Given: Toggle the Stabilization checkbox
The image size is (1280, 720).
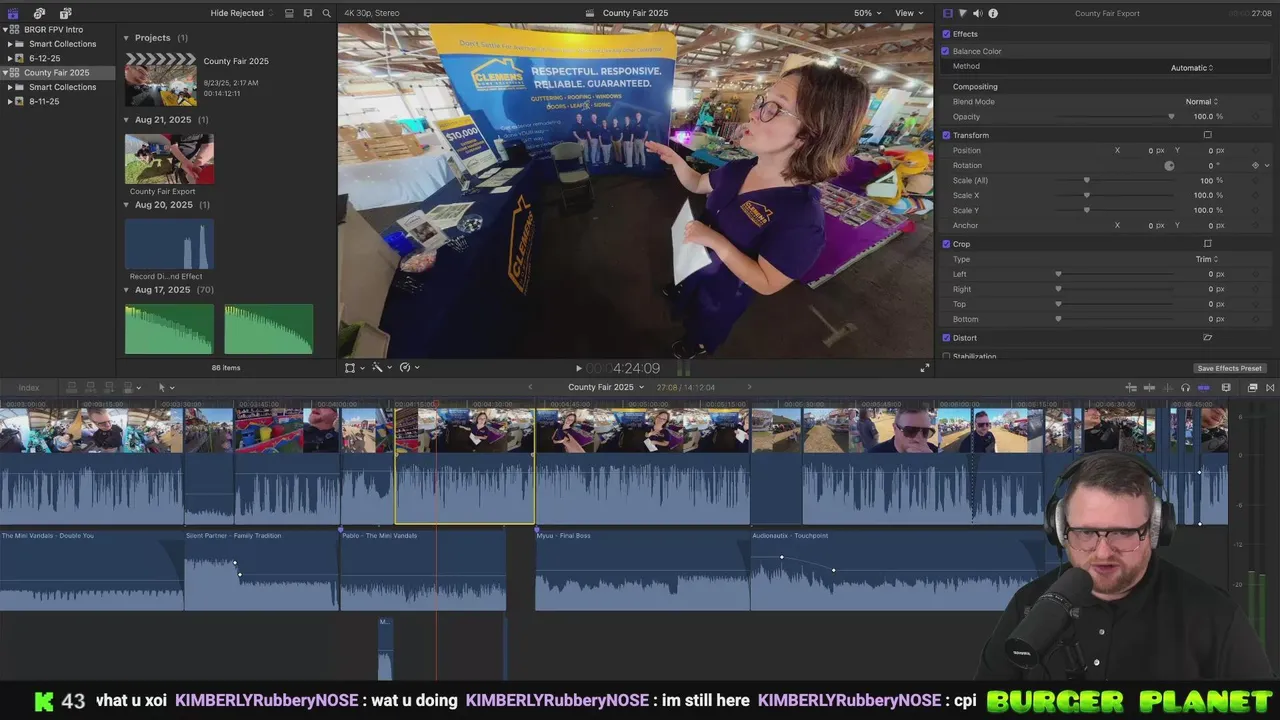Looking at the screenshot, I should (946, 356).
